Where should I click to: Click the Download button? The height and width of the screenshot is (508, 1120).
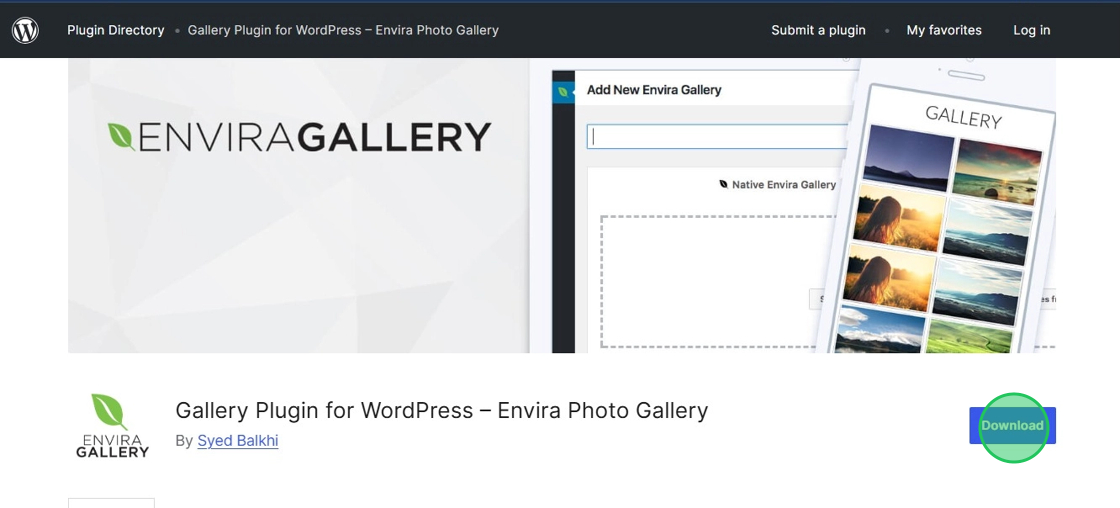click(1012, 425)
